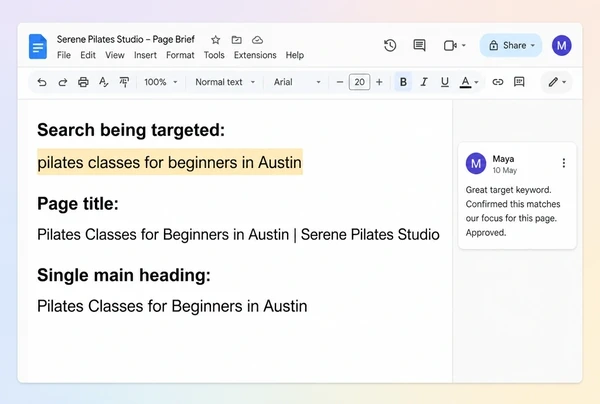The width and height of the screenshot is (600, 404).
Task: Add a comment from the toolbar
Action: 519,82
